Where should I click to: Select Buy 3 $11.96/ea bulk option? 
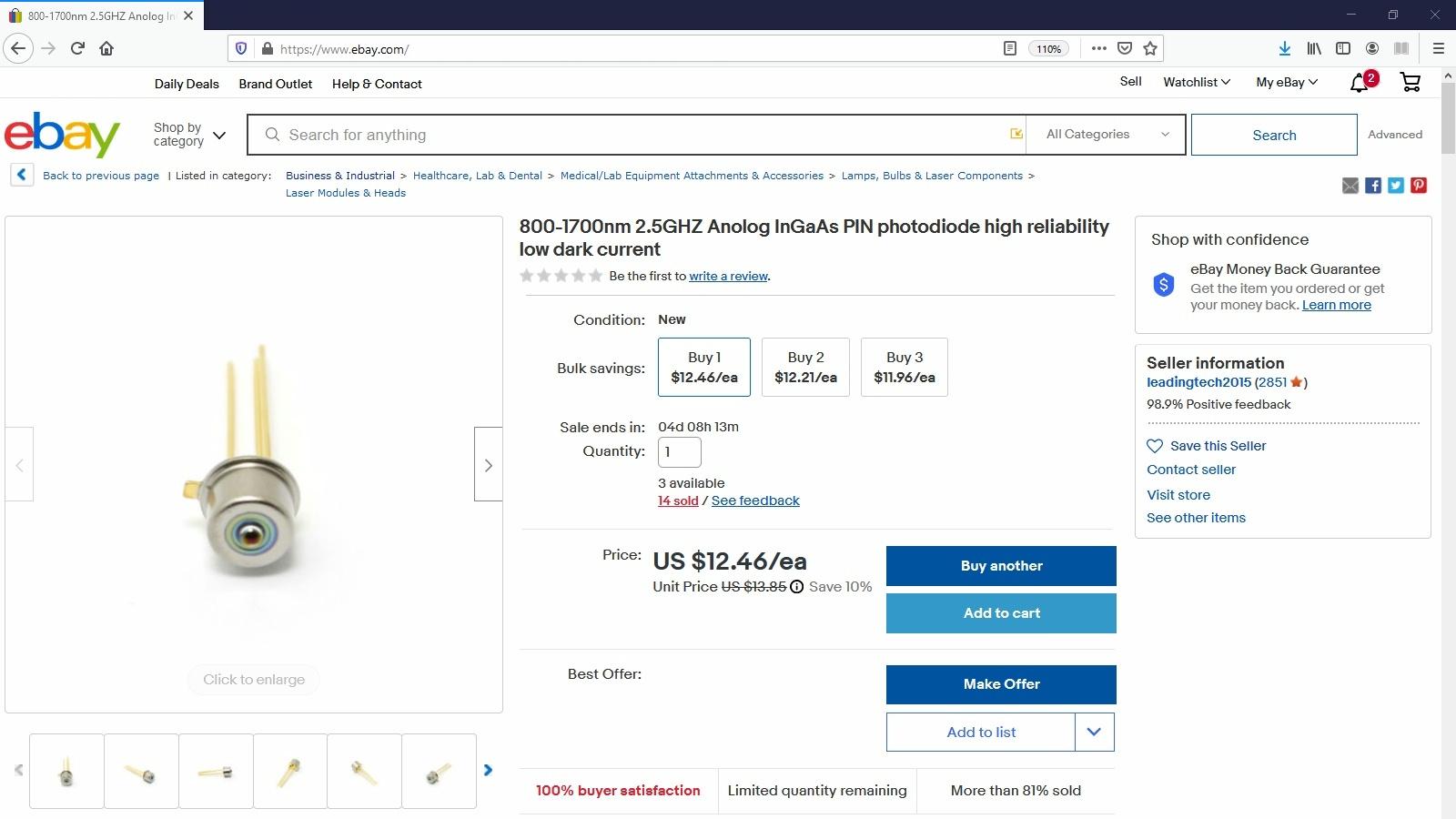(905, 367)
